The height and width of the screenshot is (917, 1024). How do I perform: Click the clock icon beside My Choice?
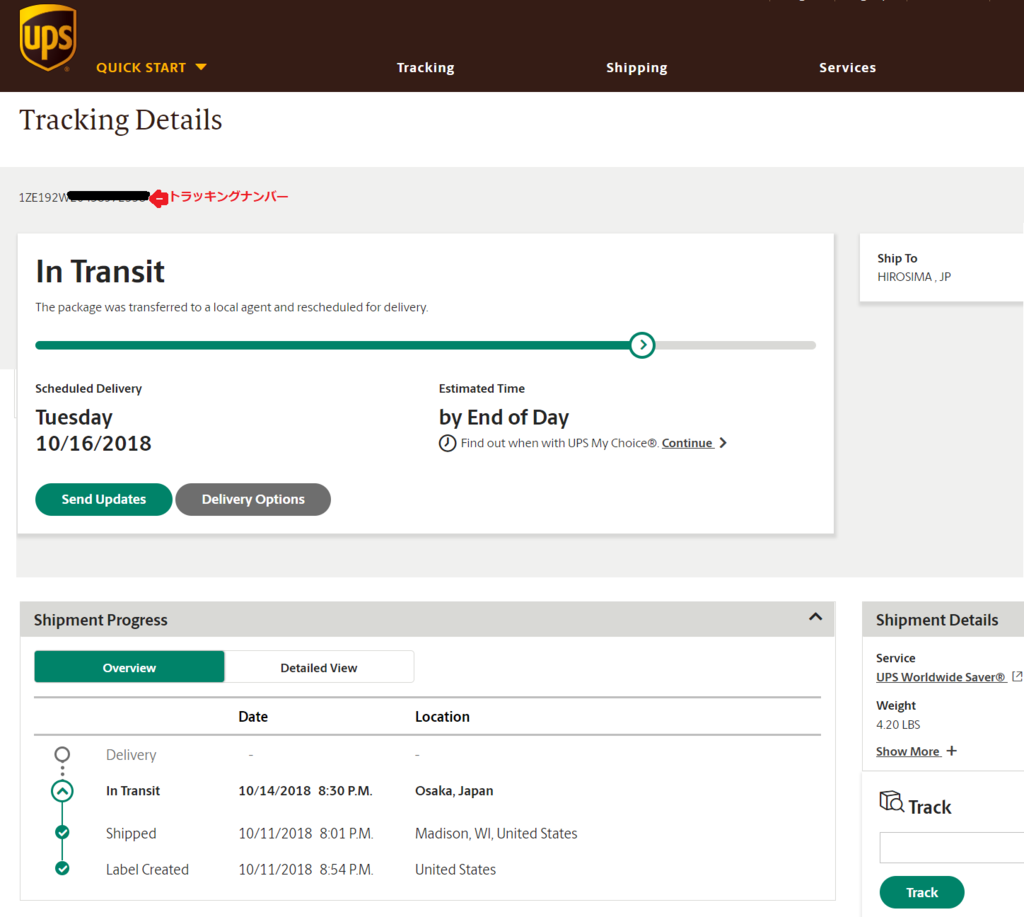coord(447,443)
